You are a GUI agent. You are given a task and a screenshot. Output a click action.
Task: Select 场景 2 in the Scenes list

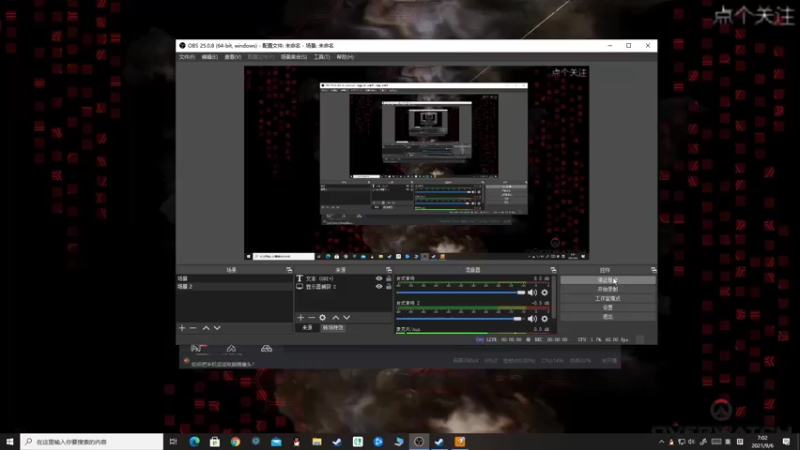pos(234,287)
